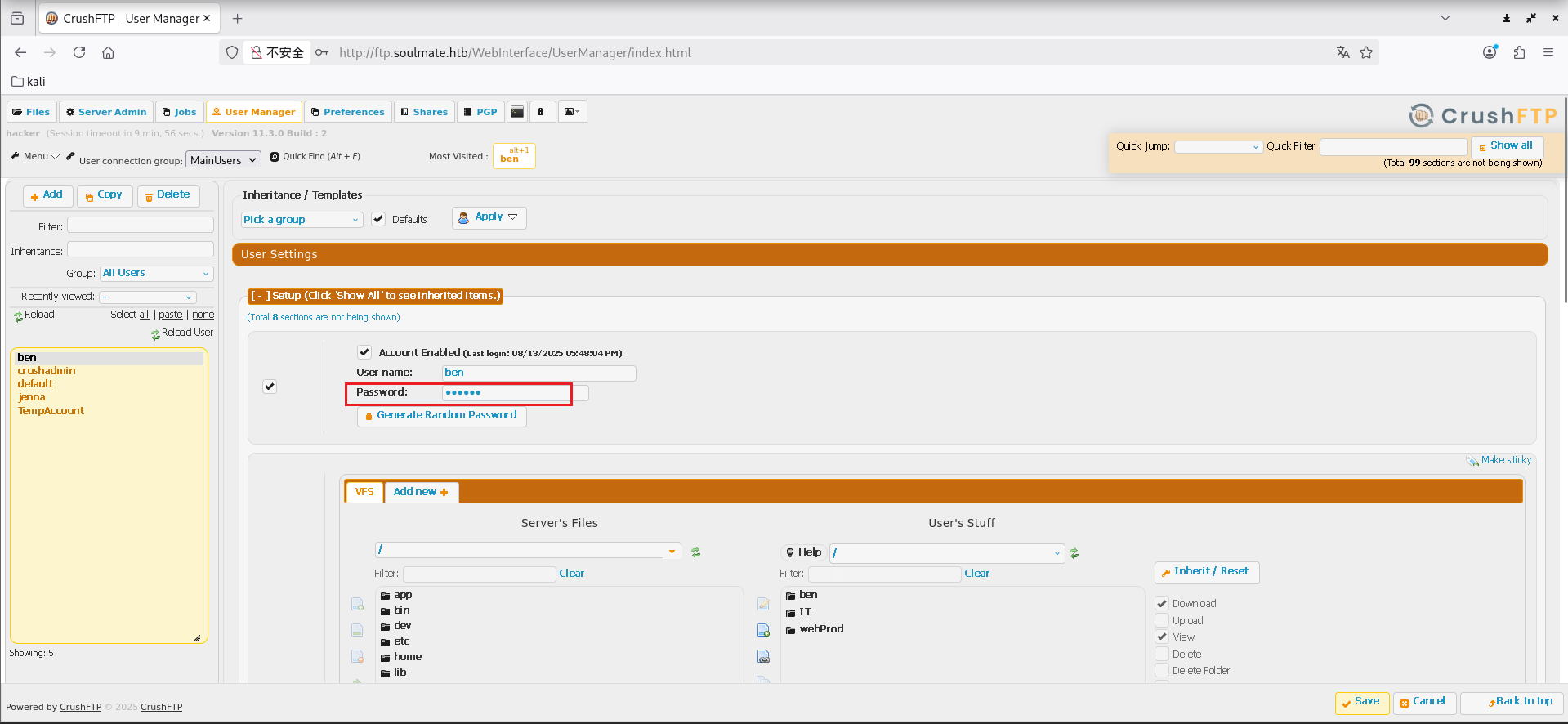This screenshot has height=724, width=1568.
Task: Open the All Users group dropdown
Action: tap(156, 274)
